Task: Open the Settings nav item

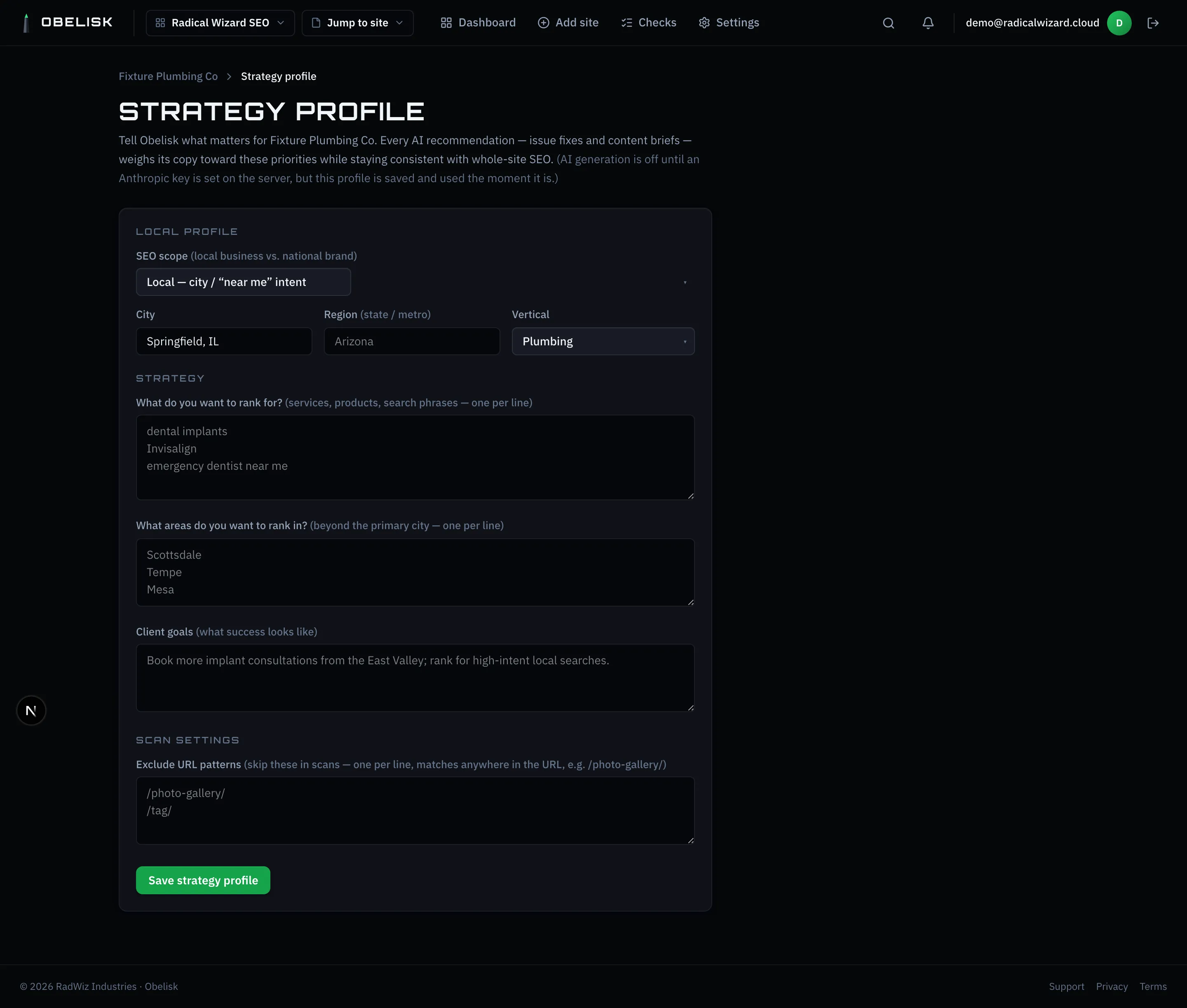Action: click(729, 23)
